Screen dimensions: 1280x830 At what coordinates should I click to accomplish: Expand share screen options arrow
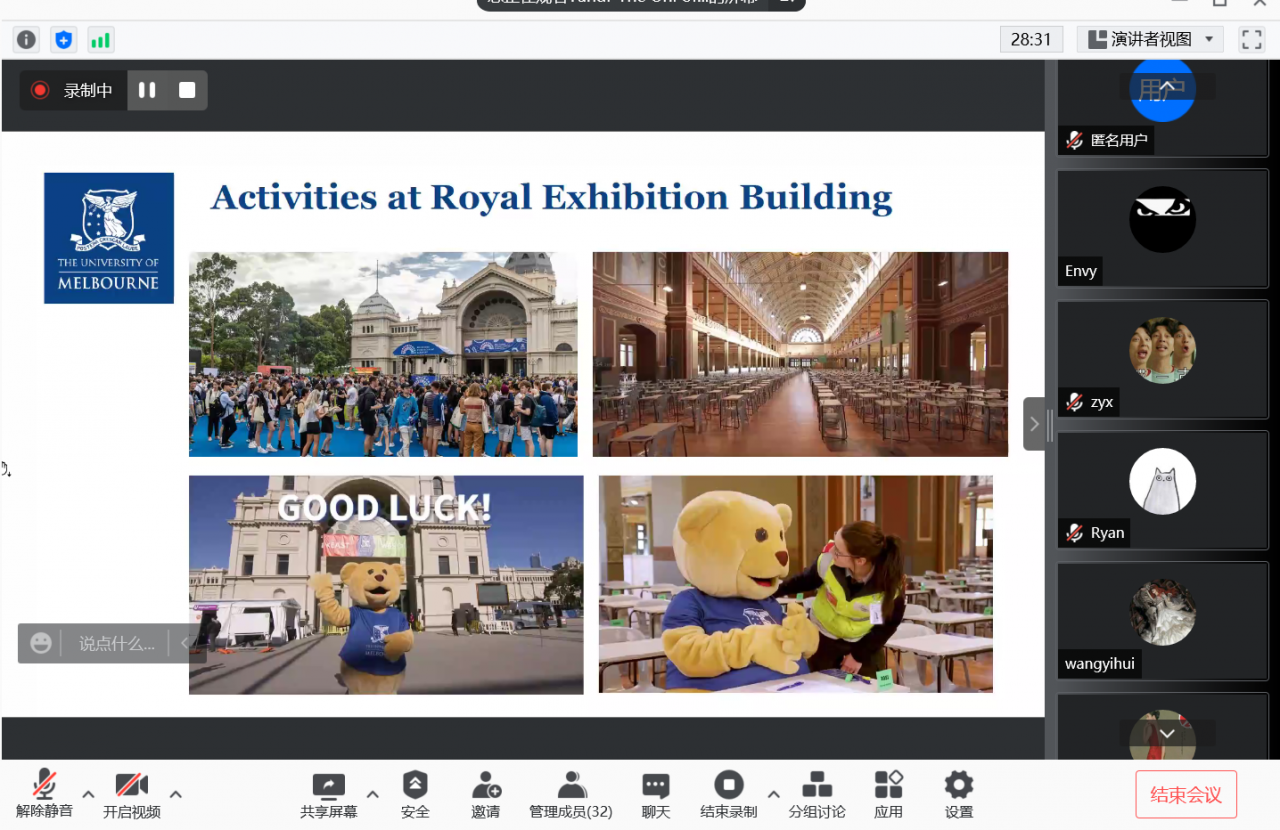point(373,795)
